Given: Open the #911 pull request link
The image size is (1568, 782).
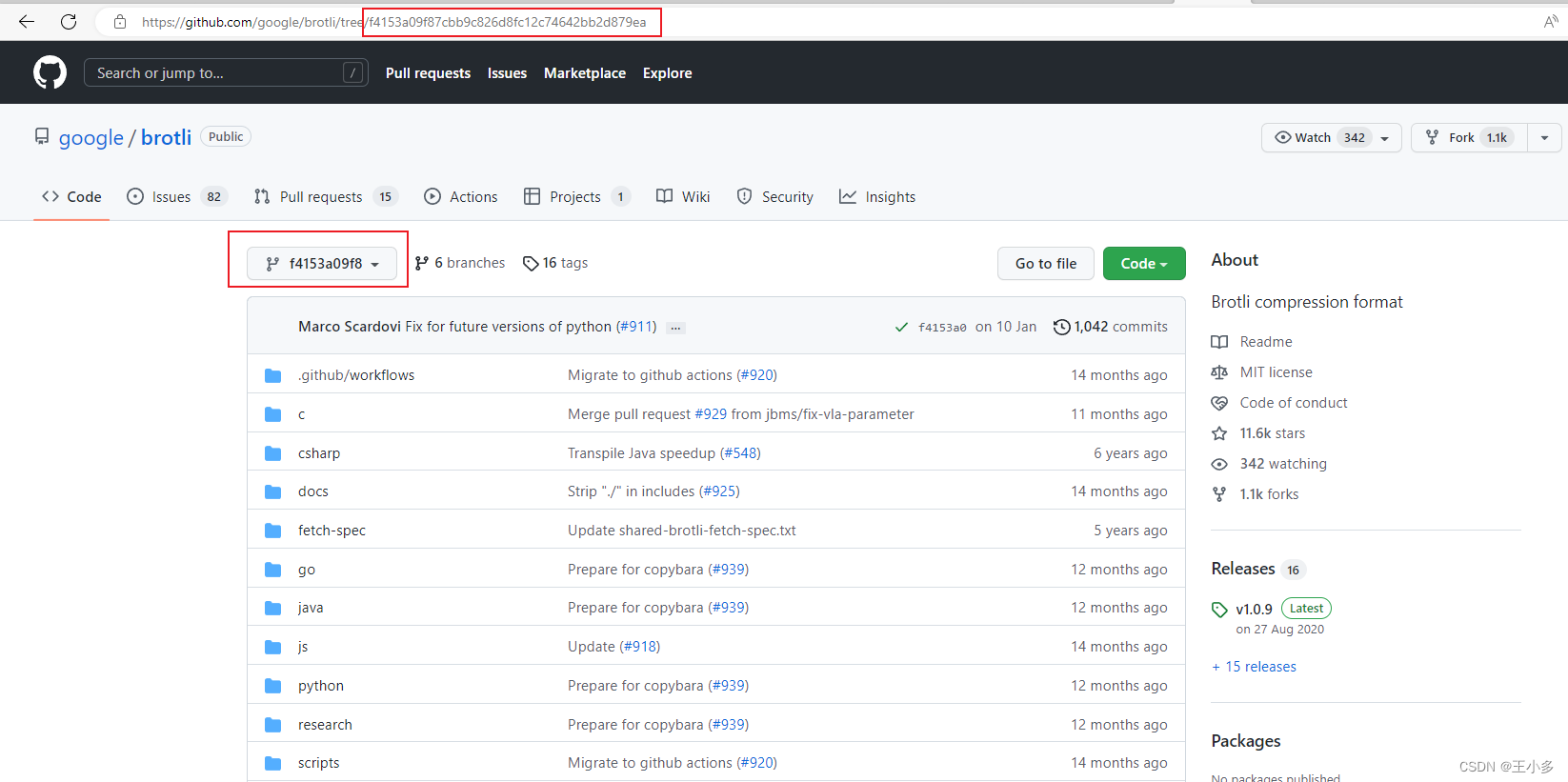Looking at the screenshot, I should (636, 327).
